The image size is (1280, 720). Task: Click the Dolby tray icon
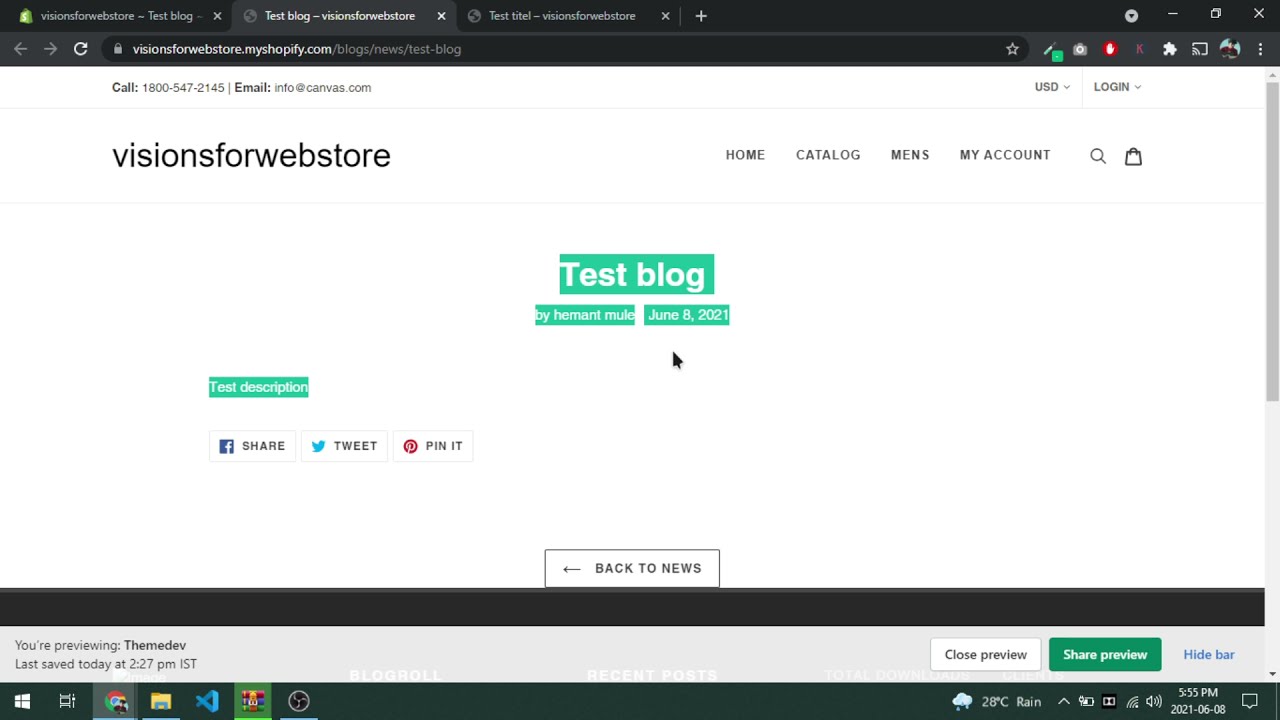pyautogui.click(x=1109, y=701)
